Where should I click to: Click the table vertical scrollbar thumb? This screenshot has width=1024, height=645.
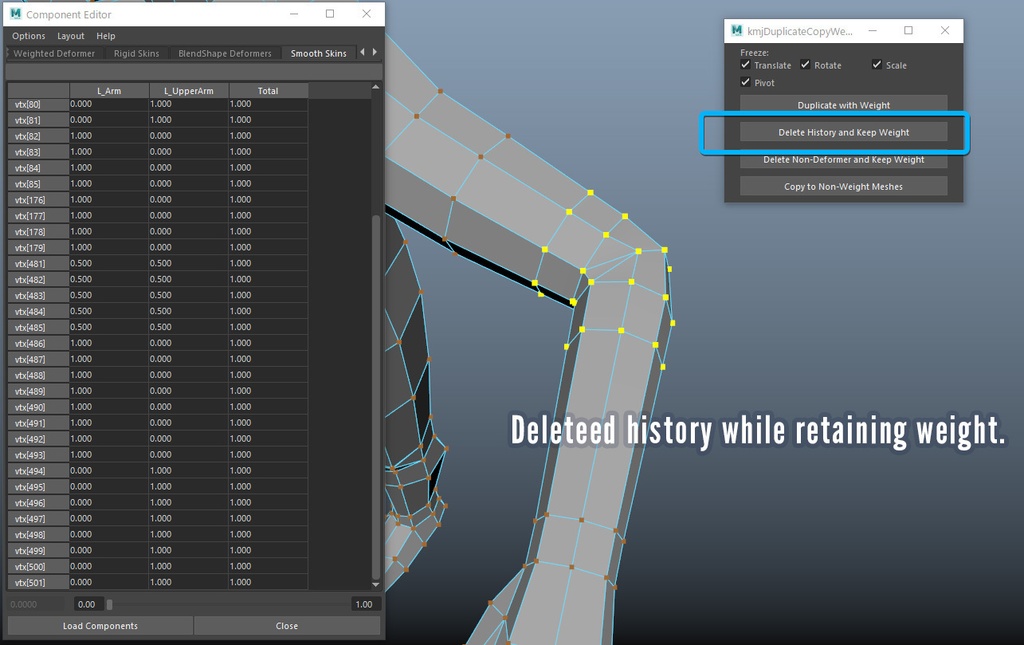(x=376, y=396)
